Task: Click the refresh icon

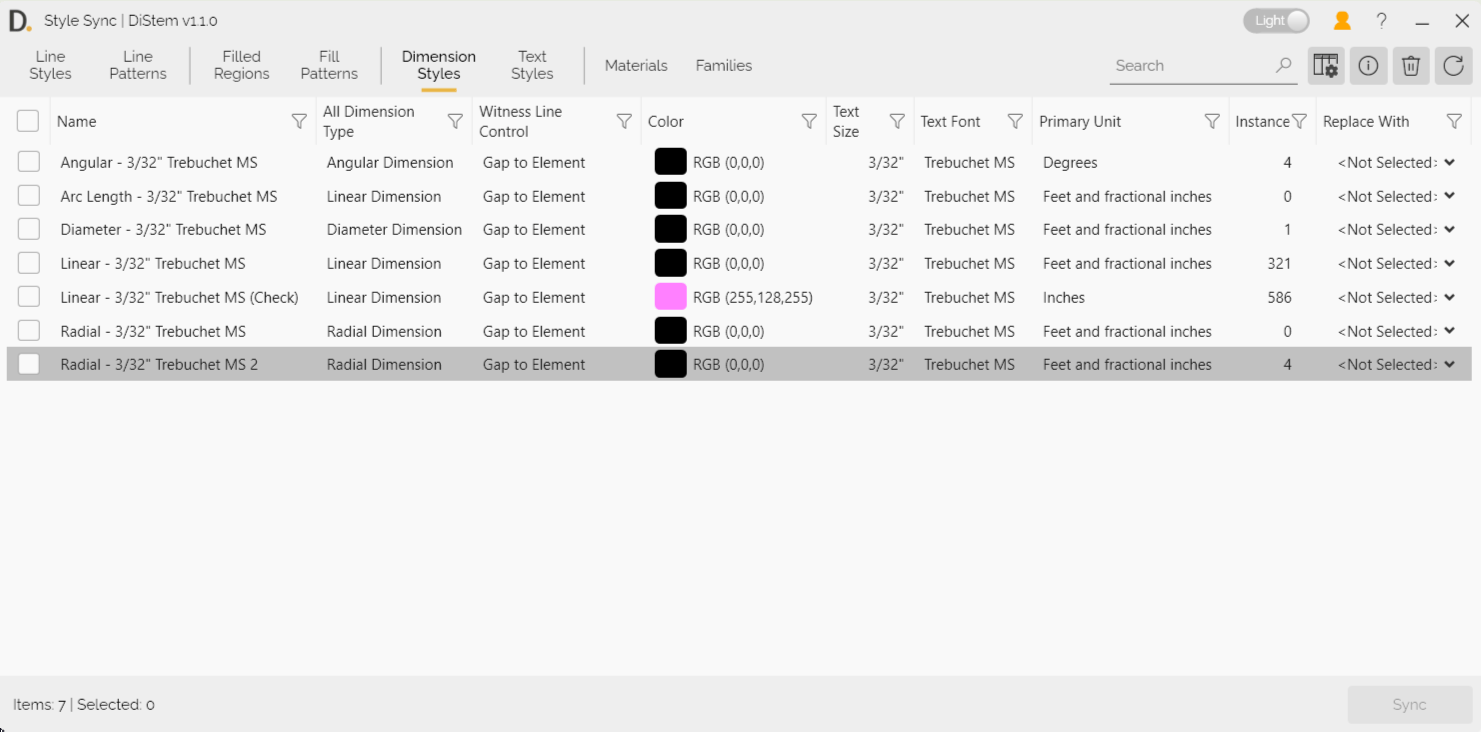Action: (1453, 66)
